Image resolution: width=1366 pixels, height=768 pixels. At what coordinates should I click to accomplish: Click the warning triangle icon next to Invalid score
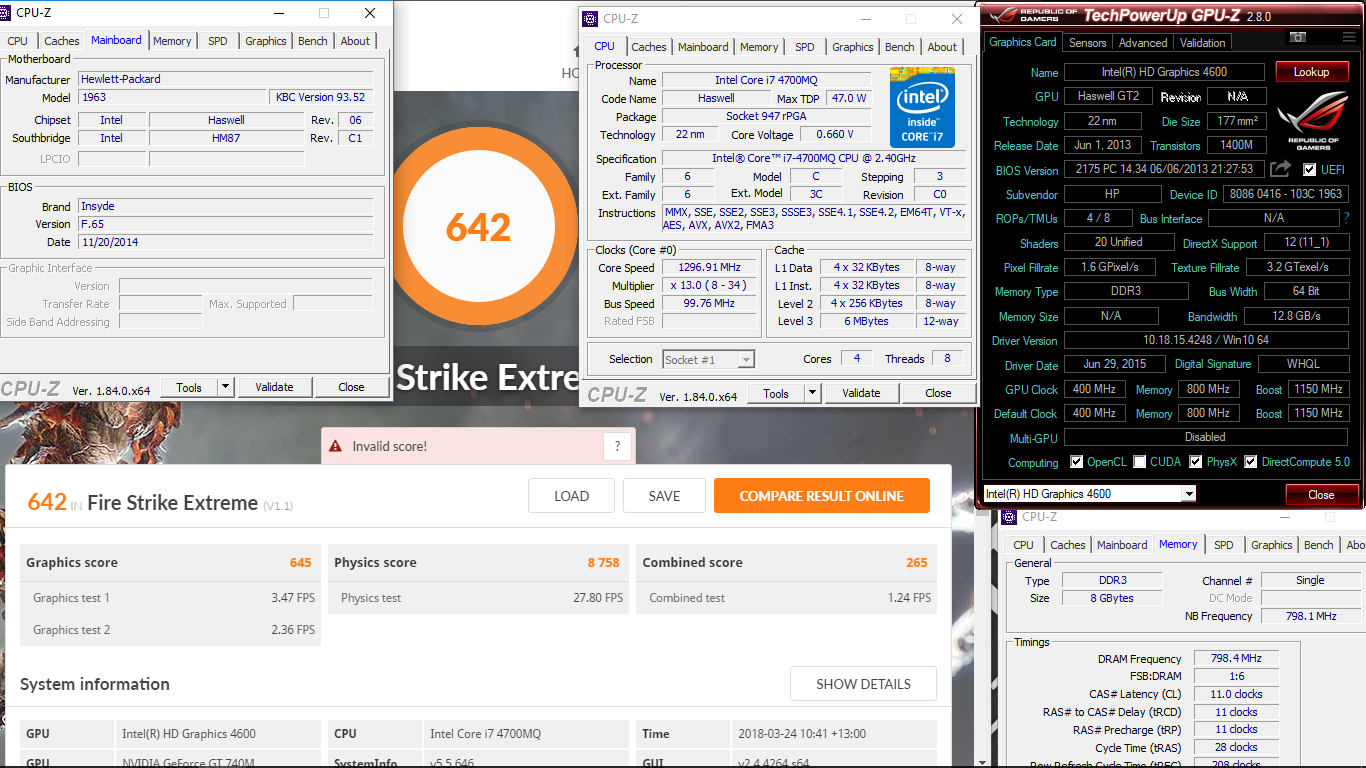pos(335,446)
